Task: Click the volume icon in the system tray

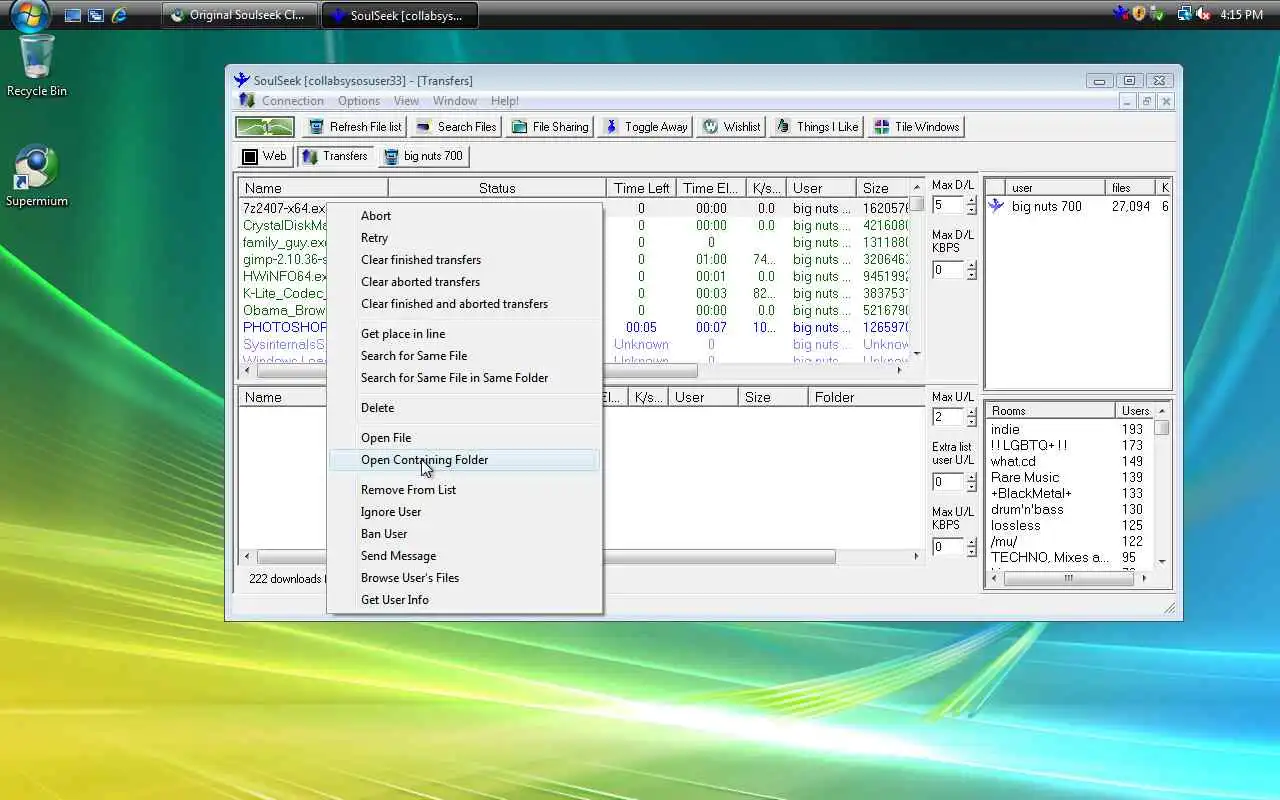Action: coord(1202,14)
